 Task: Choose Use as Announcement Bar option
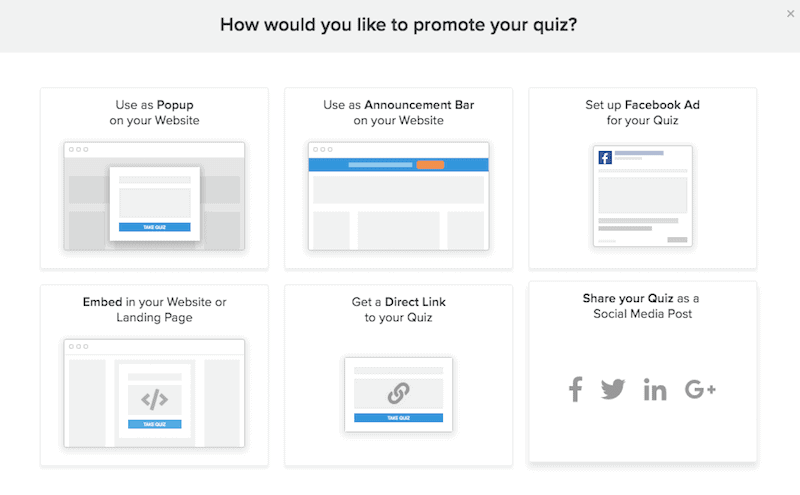pos(398,178)
